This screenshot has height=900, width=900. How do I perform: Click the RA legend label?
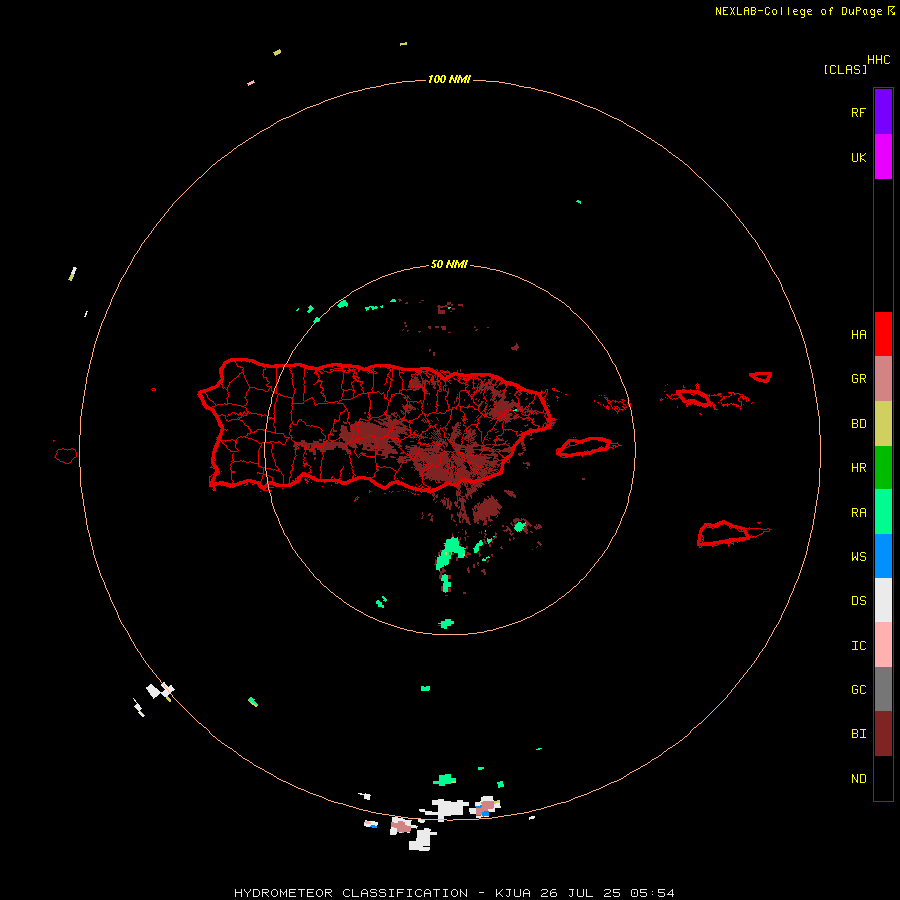[x=858, y=512]
